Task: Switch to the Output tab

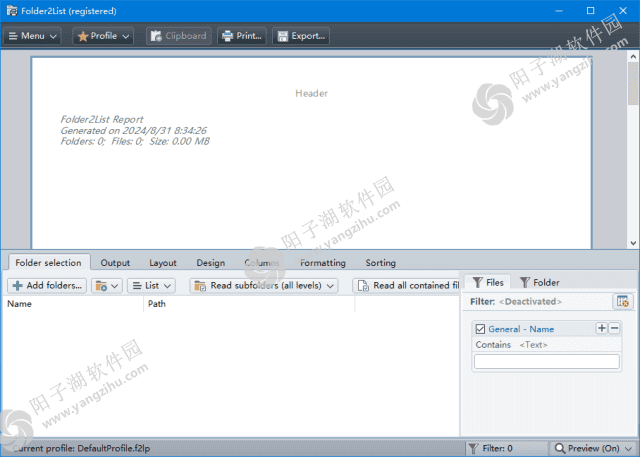Action: (x=115, y=263)
